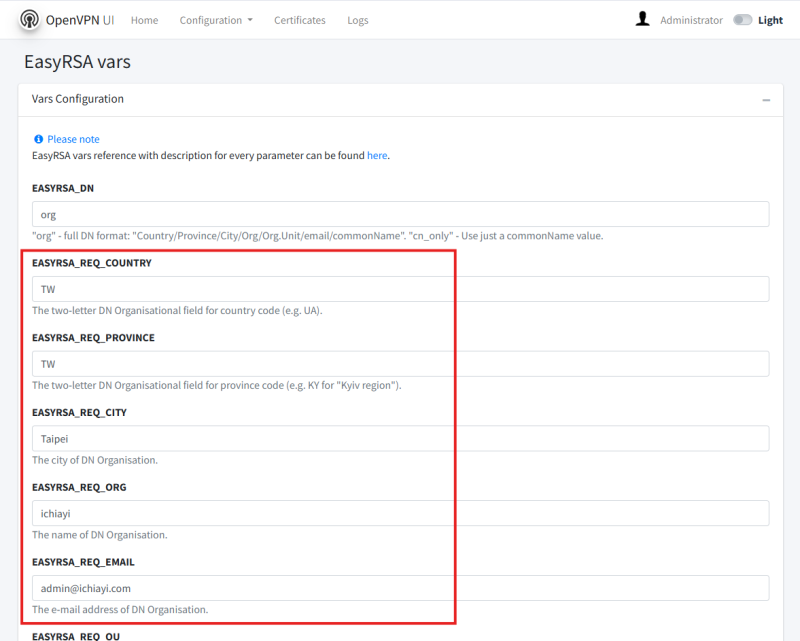Click the province code help text
This screenshot has height=641, width=800.
tap(217, 385)
